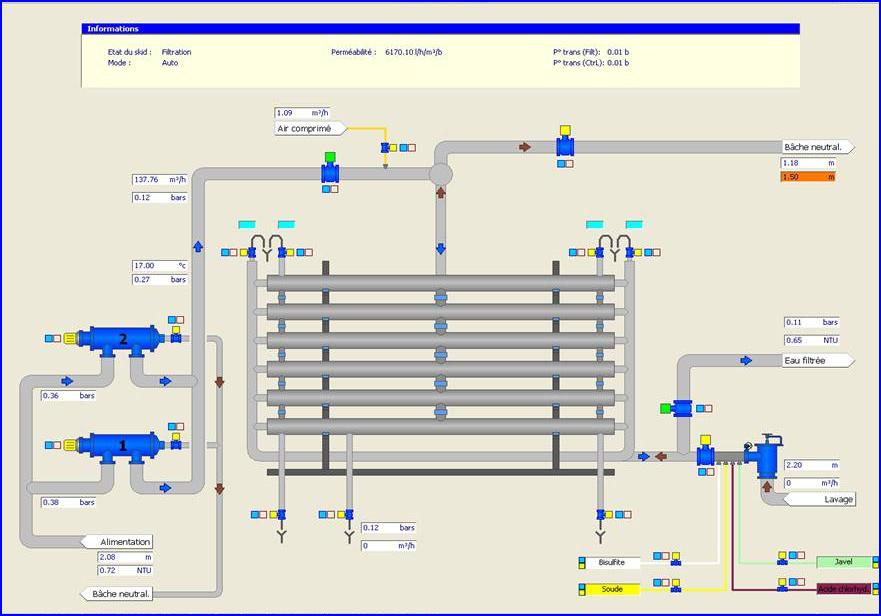This screenshot has width=881, height=616.
Task: Select the Acide chlorhyd dosing valve
Action: tap(782, 588)
